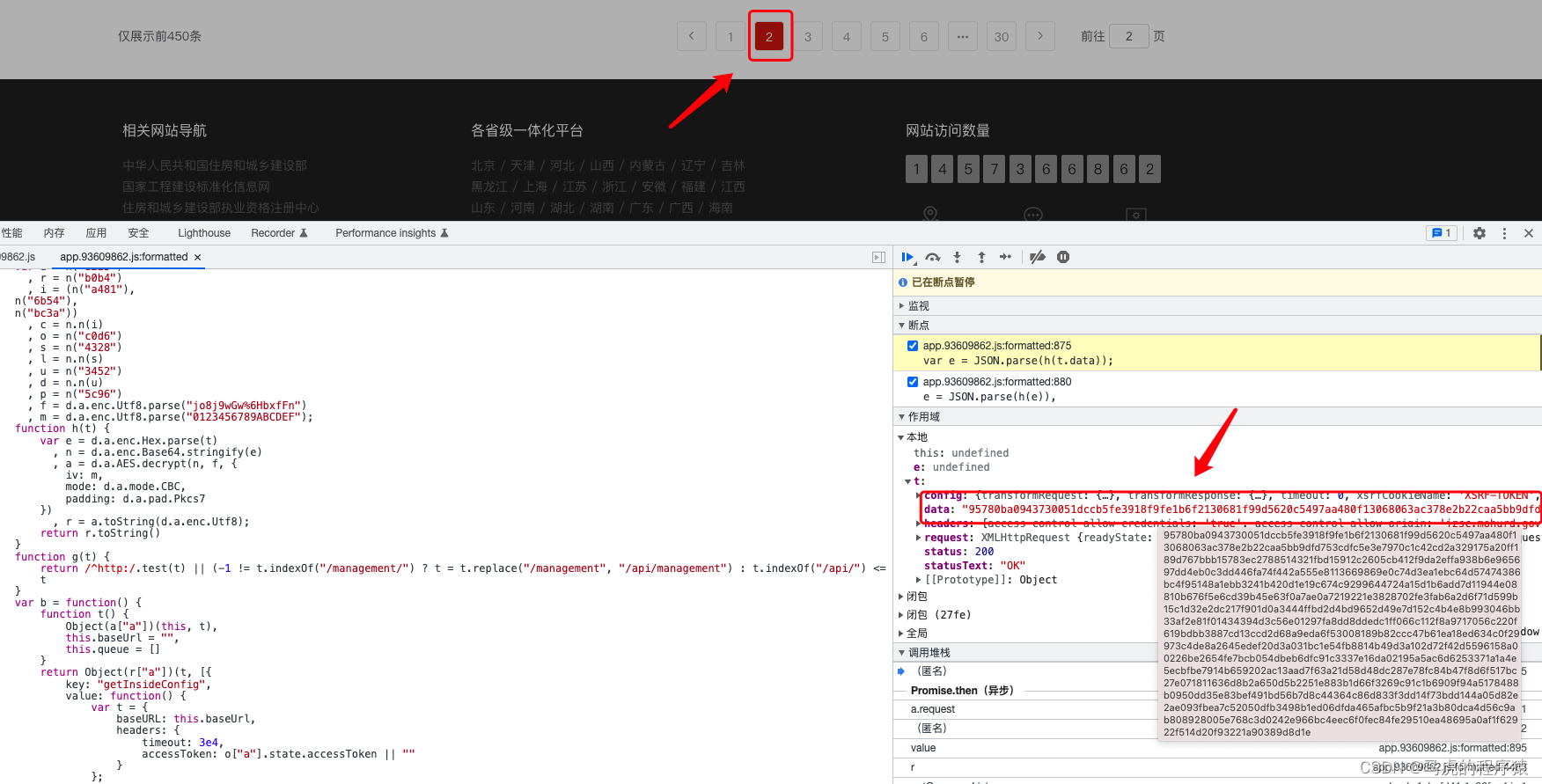Open 中华人民共和国住房和城乡建设部 link
The width and height of the screenshot is (1542, 784).
click(x=215, y=165)
